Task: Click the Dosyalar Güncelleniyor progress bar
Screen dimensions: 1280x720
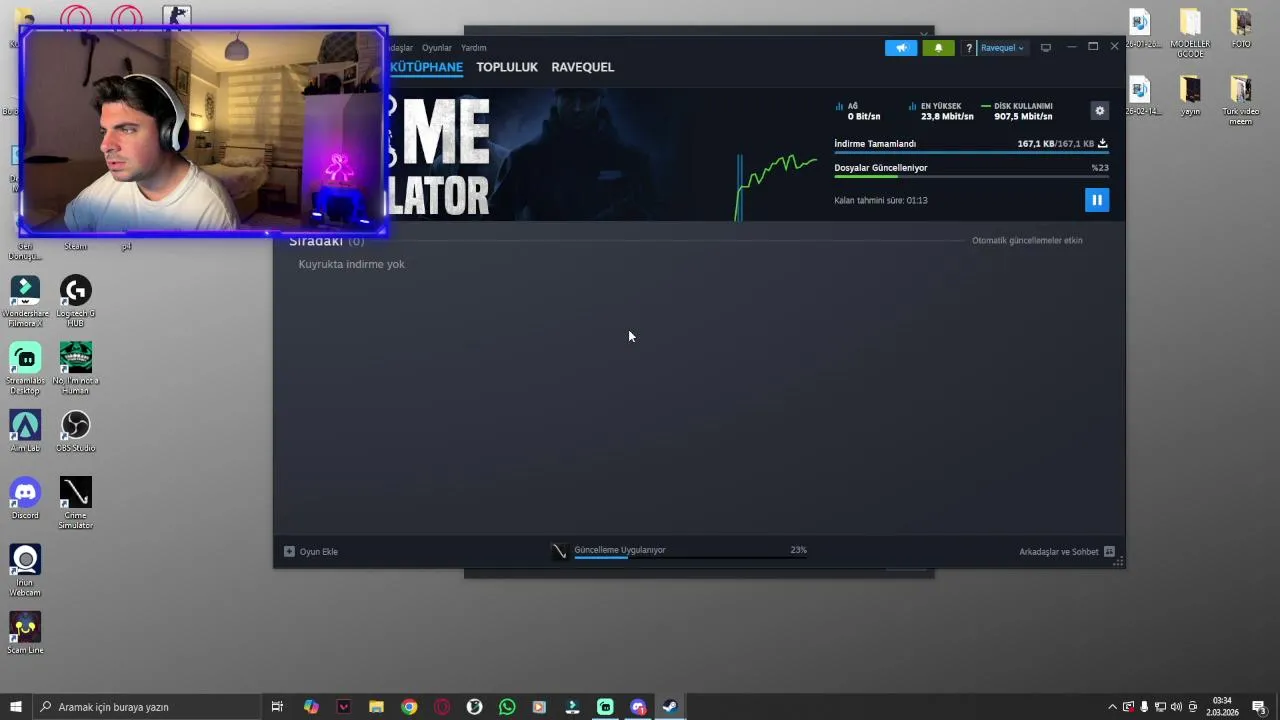Action: (971, 177)
